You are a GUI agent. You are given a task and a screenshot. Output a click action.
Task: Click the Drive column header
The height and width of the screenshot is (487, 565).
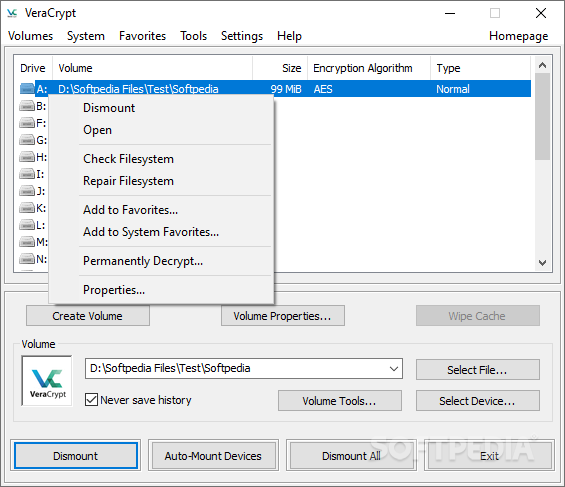tap(33, 68)
